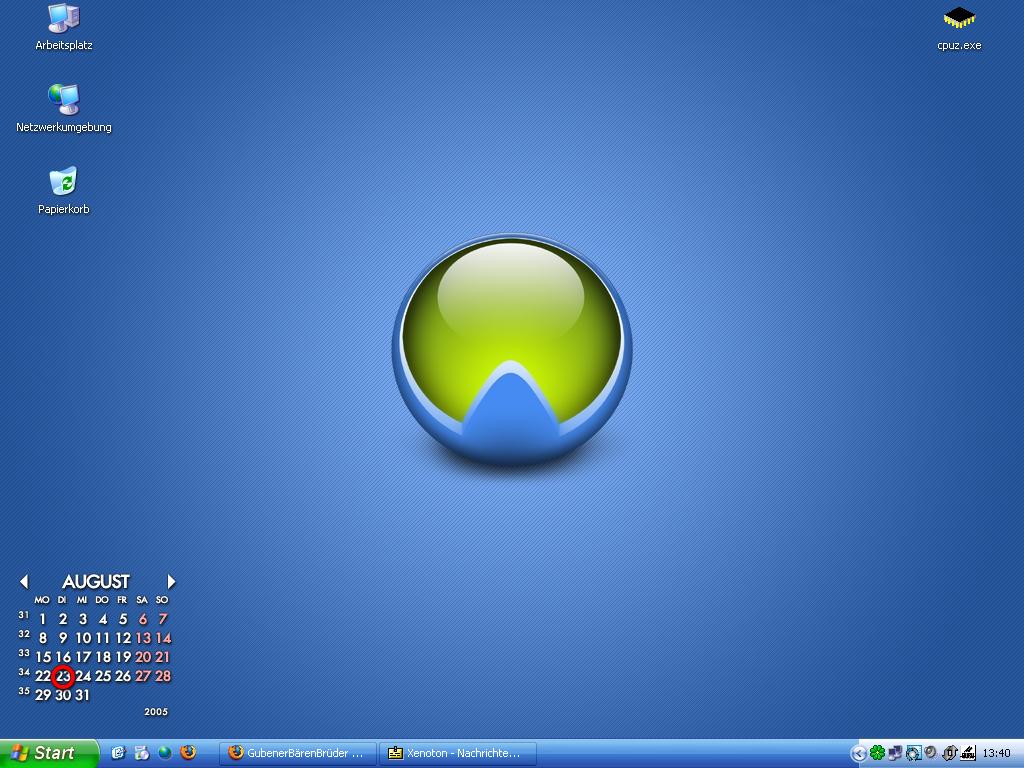Switch to the GubenerBärenBrüder Firefox taskbar window

point(298,753)
